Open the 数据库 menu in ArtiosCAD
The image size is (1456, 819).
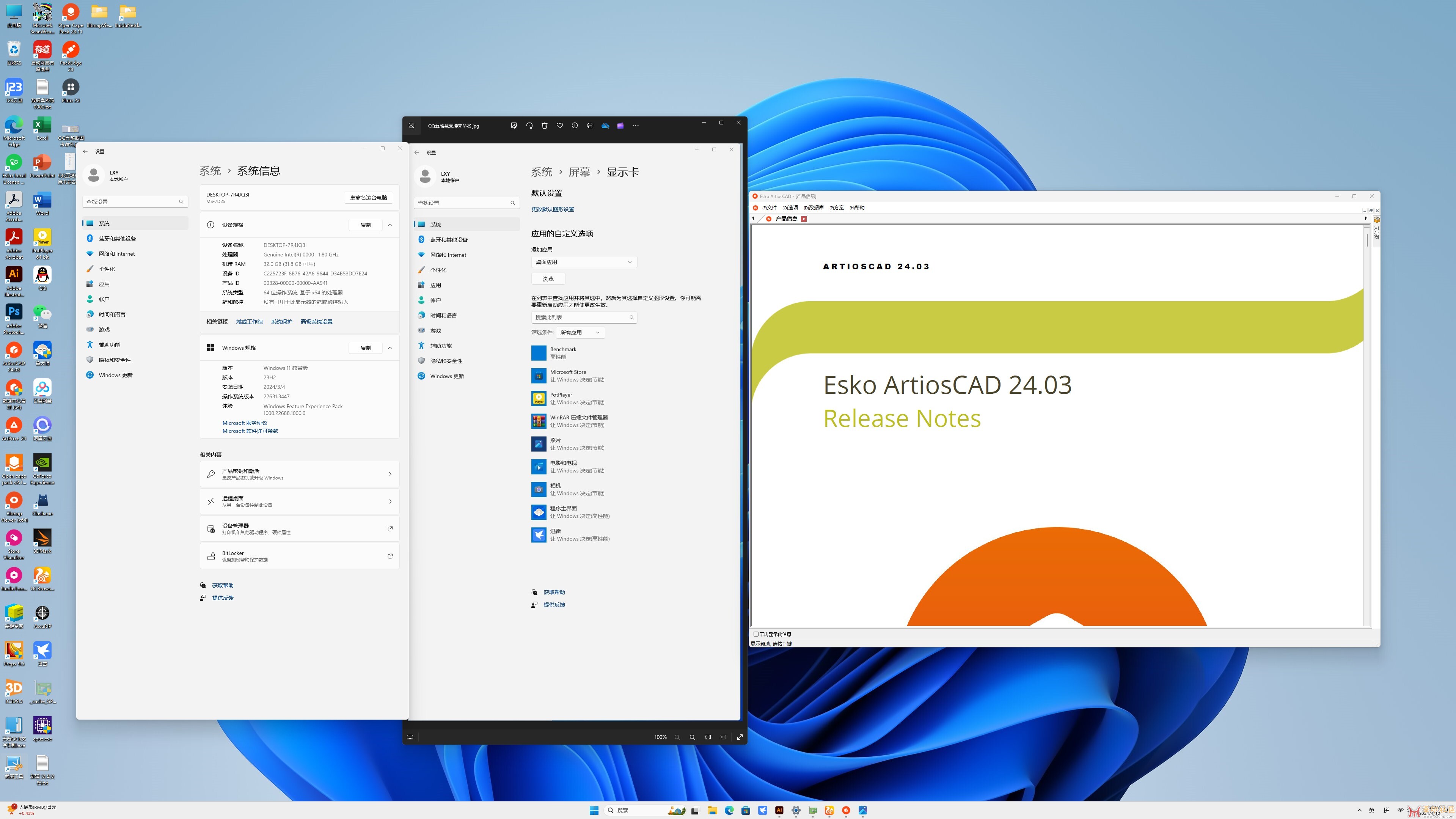(x=814, y=208)
